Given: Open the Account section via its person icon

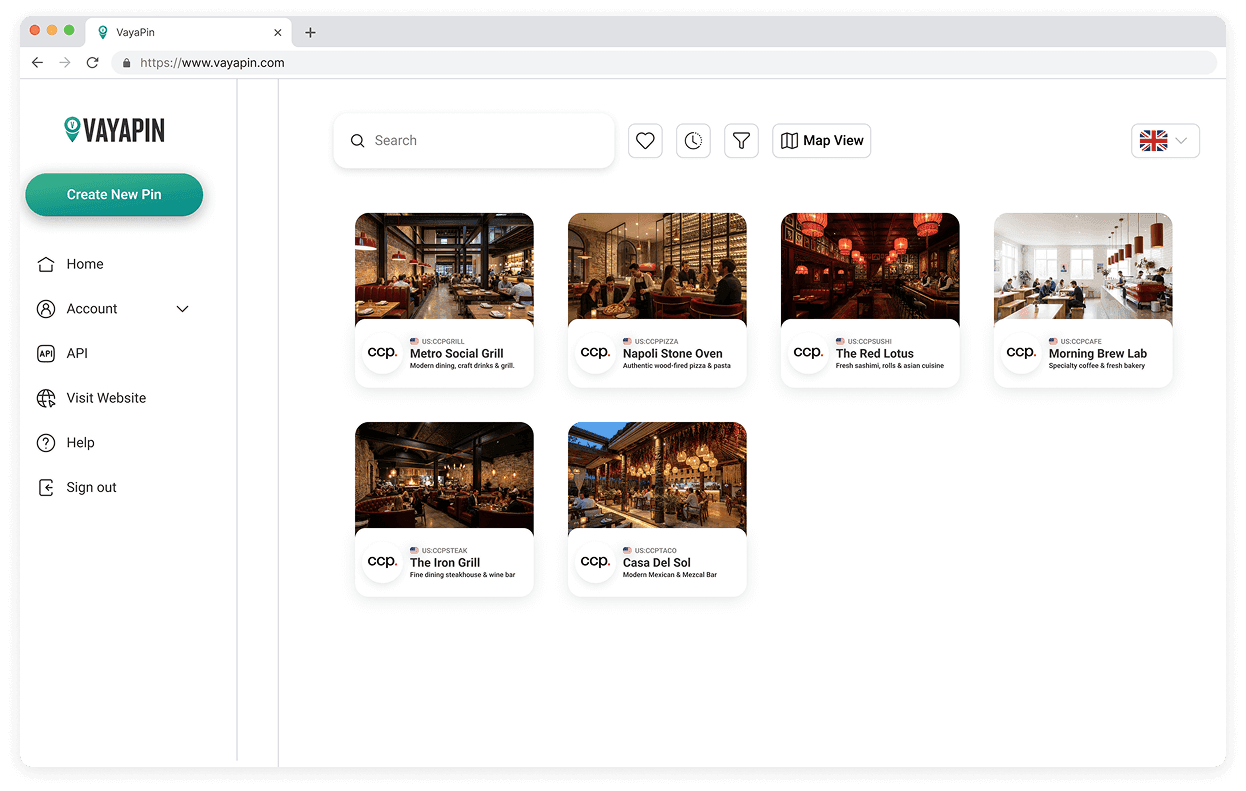Looking at the screenshot, I should 46,308.
